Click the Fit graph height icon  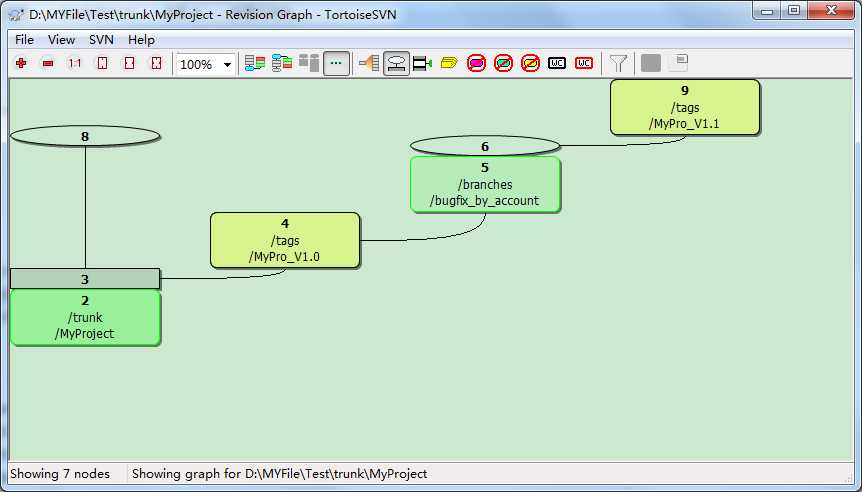(102, 64)
